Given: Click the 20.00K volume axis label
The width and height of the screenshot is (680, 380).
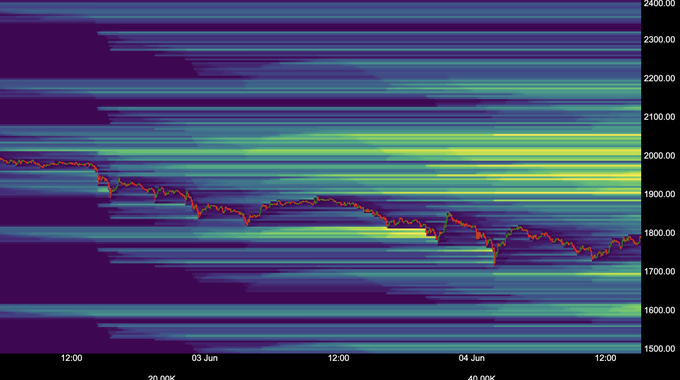Looking at the screenshot, I should [x=162, y=377].
